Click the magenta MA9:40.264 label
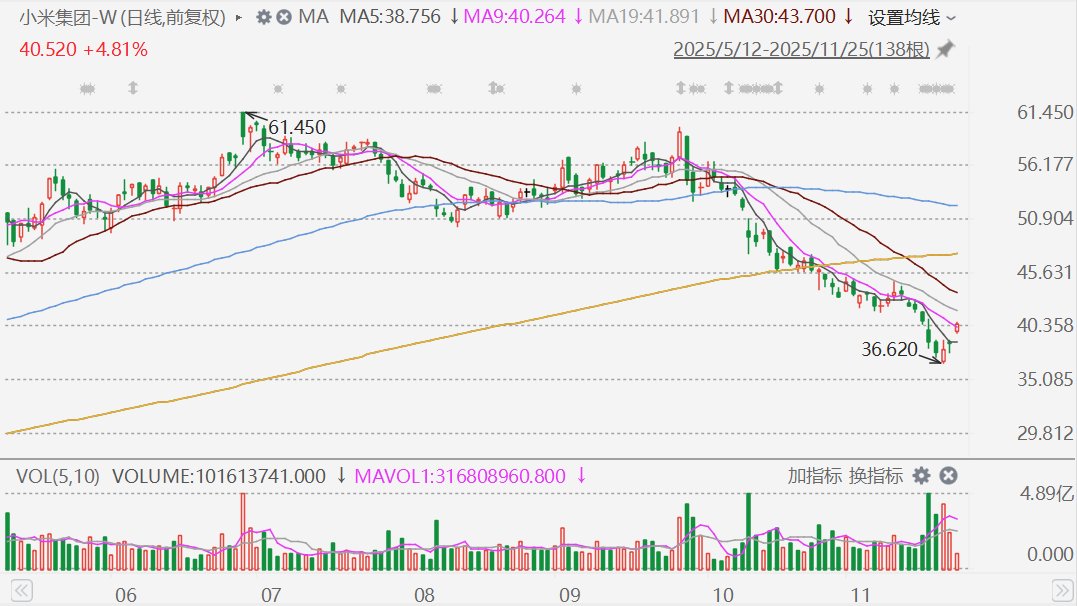Image resolution: width=1077 pixels, height=606 pixels. click(x=518, y=17)
